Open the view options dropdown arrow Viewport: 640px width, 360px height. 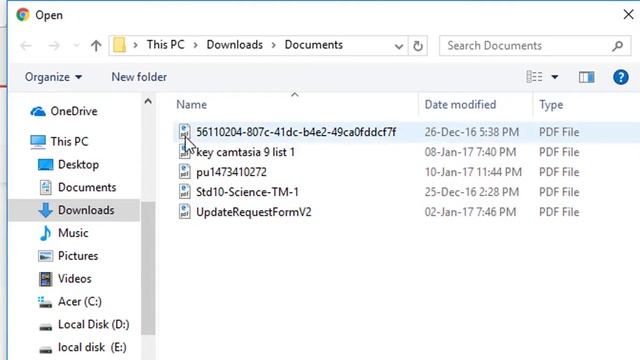point(555,77)
